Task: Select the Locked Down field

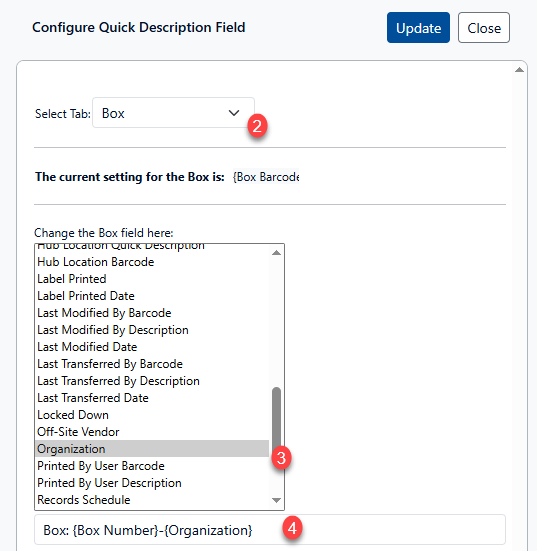Action: [x=152, y=415]
